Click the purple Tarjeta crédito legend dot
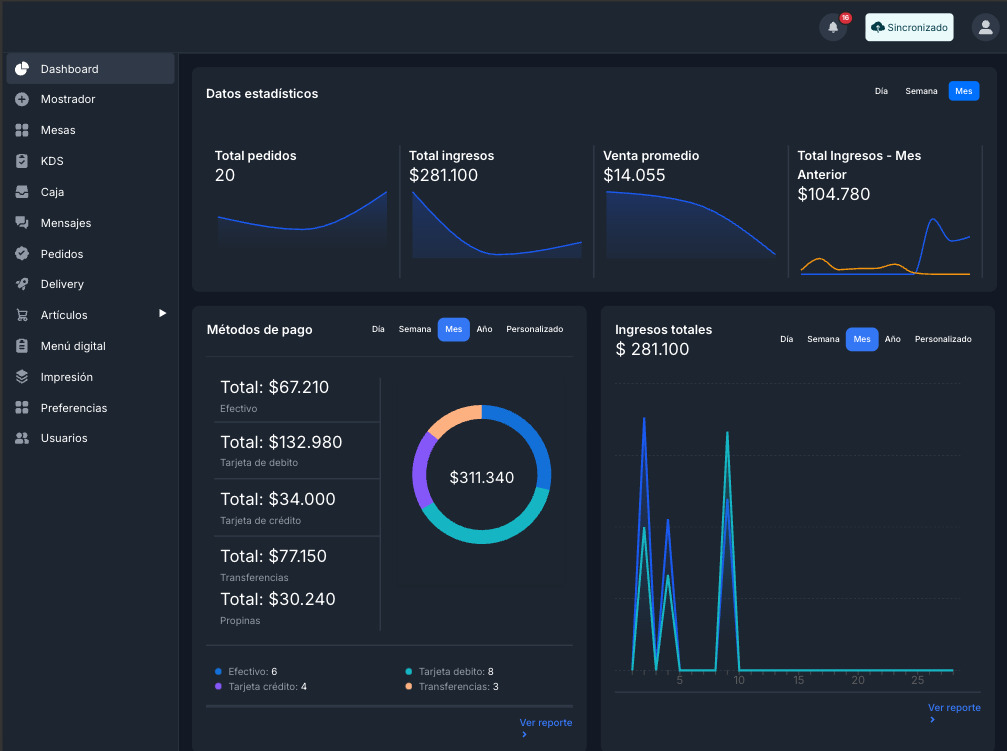The image size is (1007, 751). point(218,687)
